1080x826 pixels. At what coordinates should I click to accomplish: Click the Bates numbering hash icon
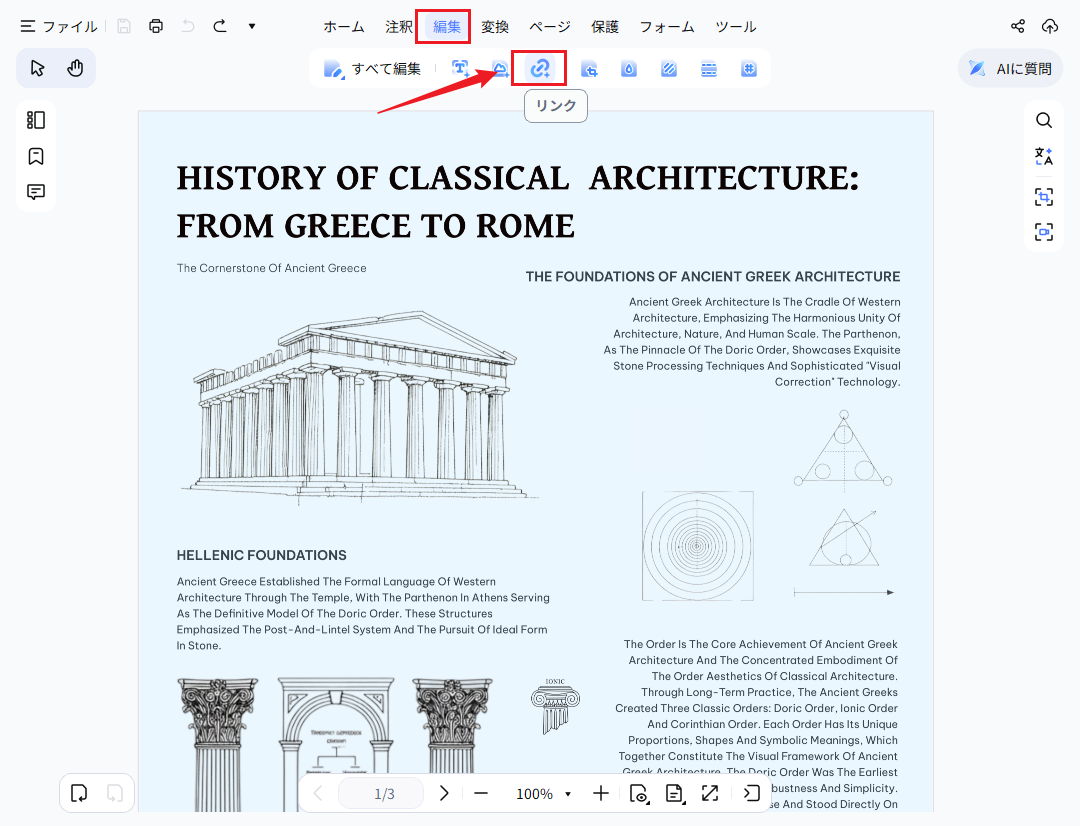[749, 68]
